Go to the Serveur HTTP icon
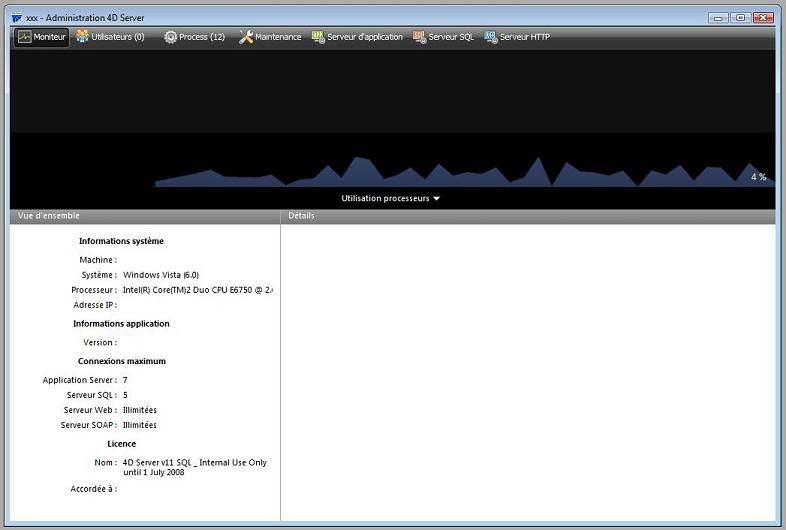The height and width of the screenshot is (530, 786). coord(491,37)
